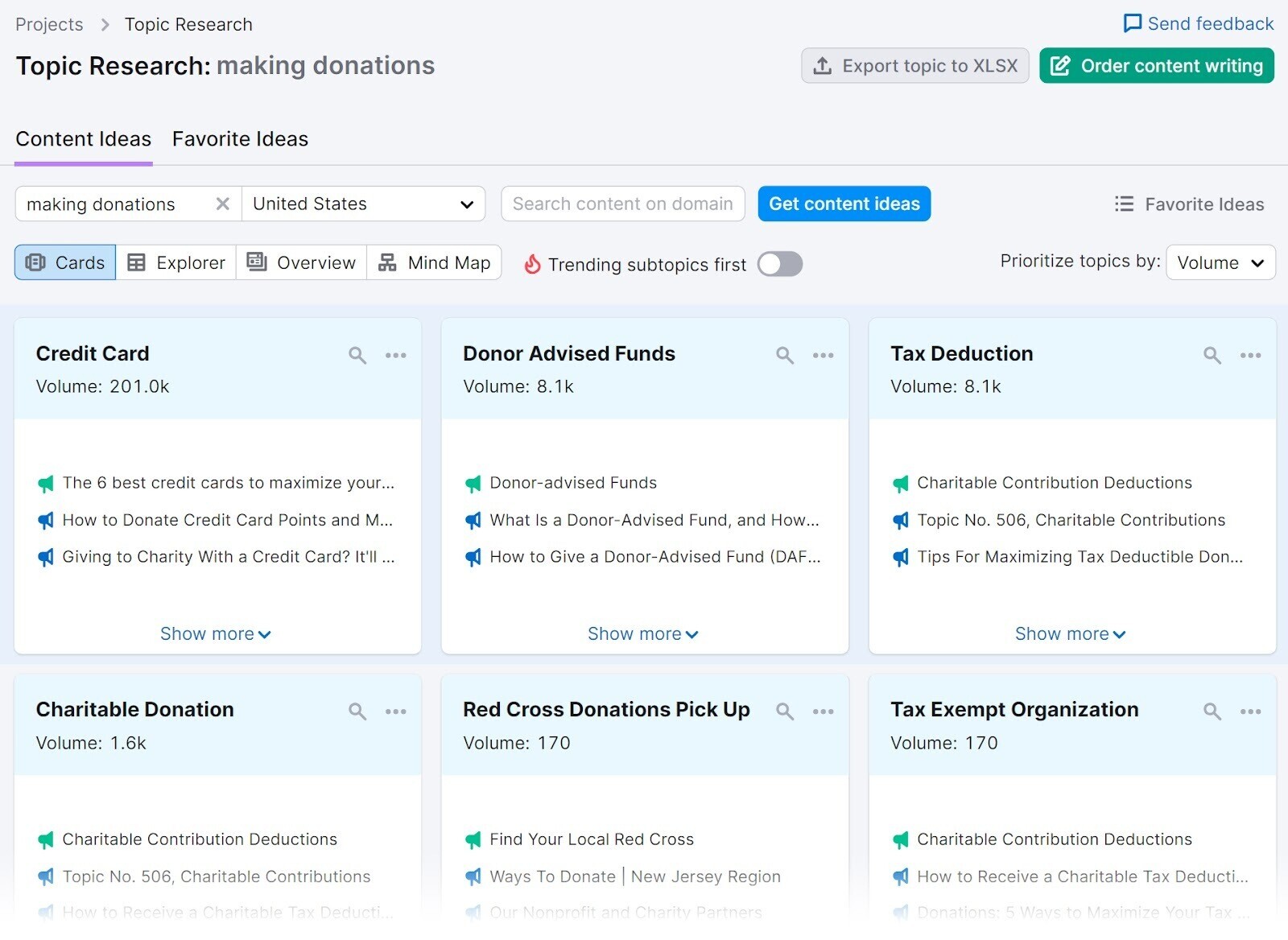Export topic to XLSX
This screenshot has width=1288, height=940.
914,65
